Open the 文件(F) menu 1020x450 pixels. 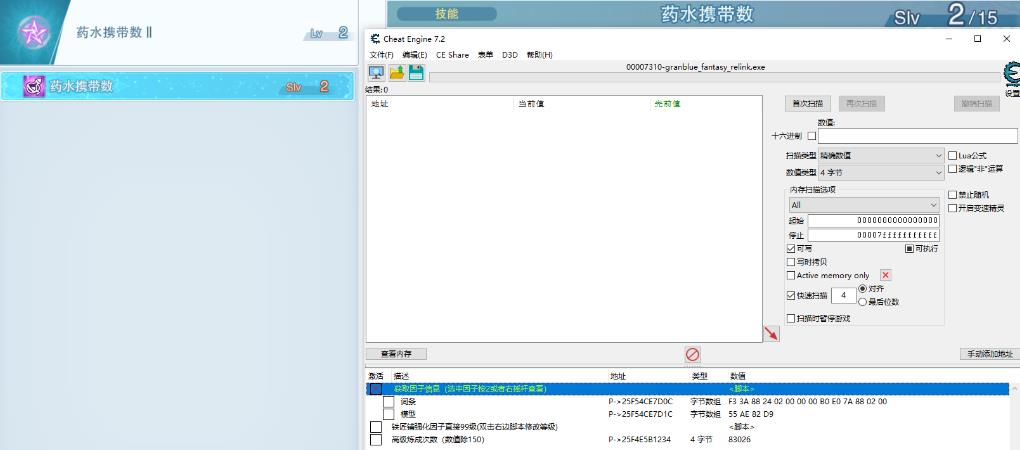click(x=381, y=55)
